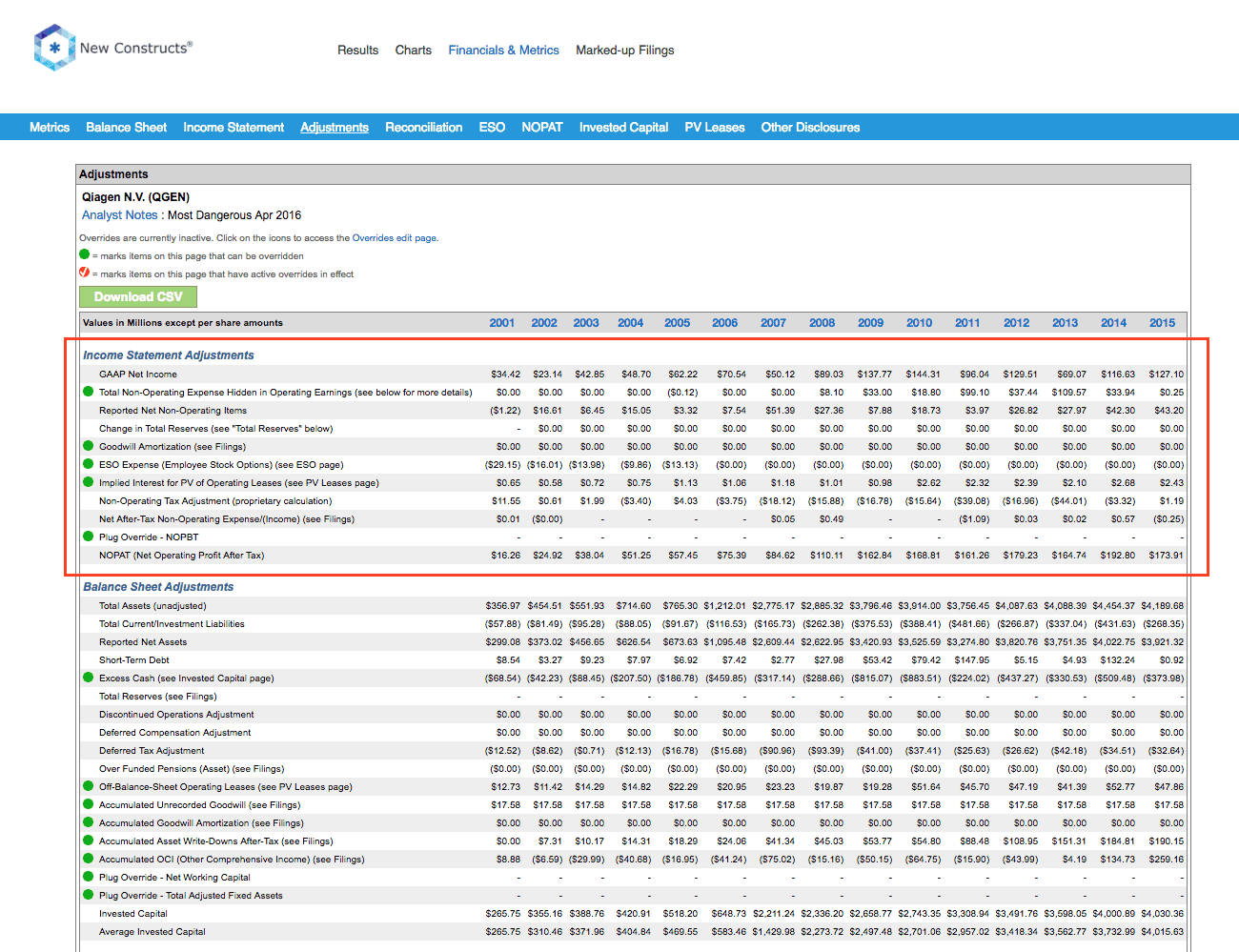Image resolution: width=1239 pixels, height=952 pixels.
Task: Click green override dot for Plug Override - NOPBT
Action: [x=89, y=537]
